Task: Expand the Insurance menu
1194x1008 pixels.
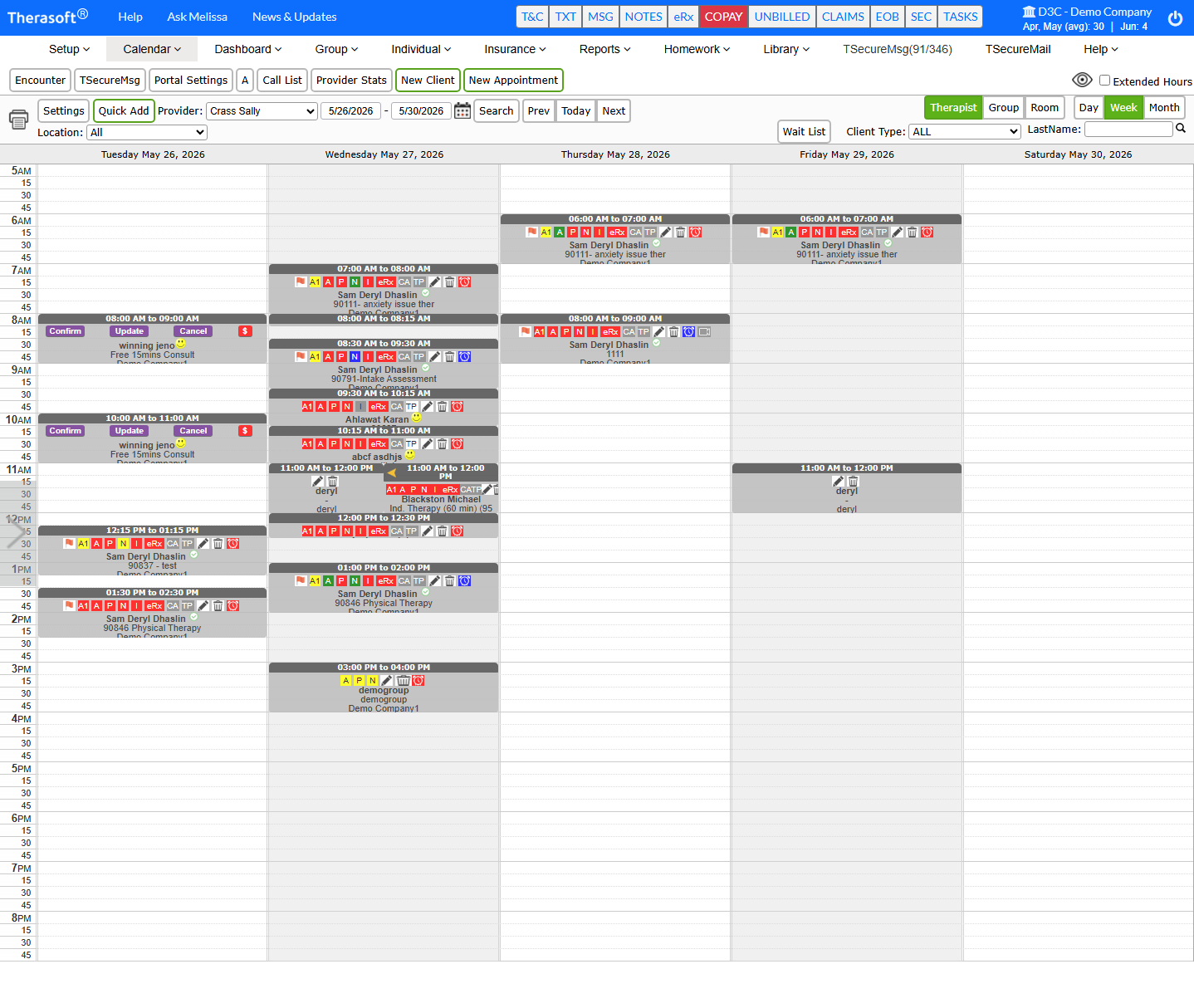Action: click(x=516, y=49)
